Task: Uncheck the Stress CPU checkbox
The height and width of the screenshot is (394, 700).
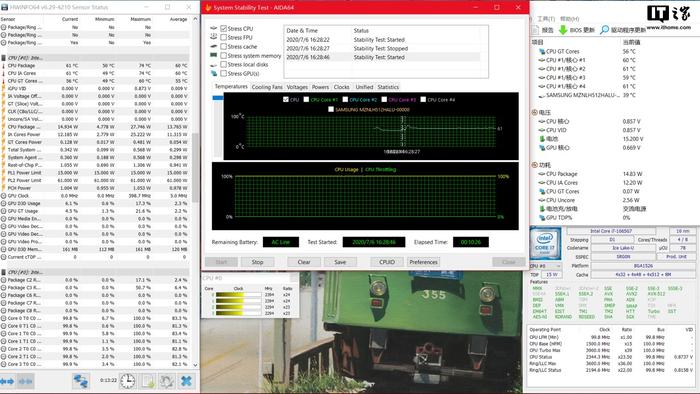Action: pyautogui.click(x=224, y=29)
